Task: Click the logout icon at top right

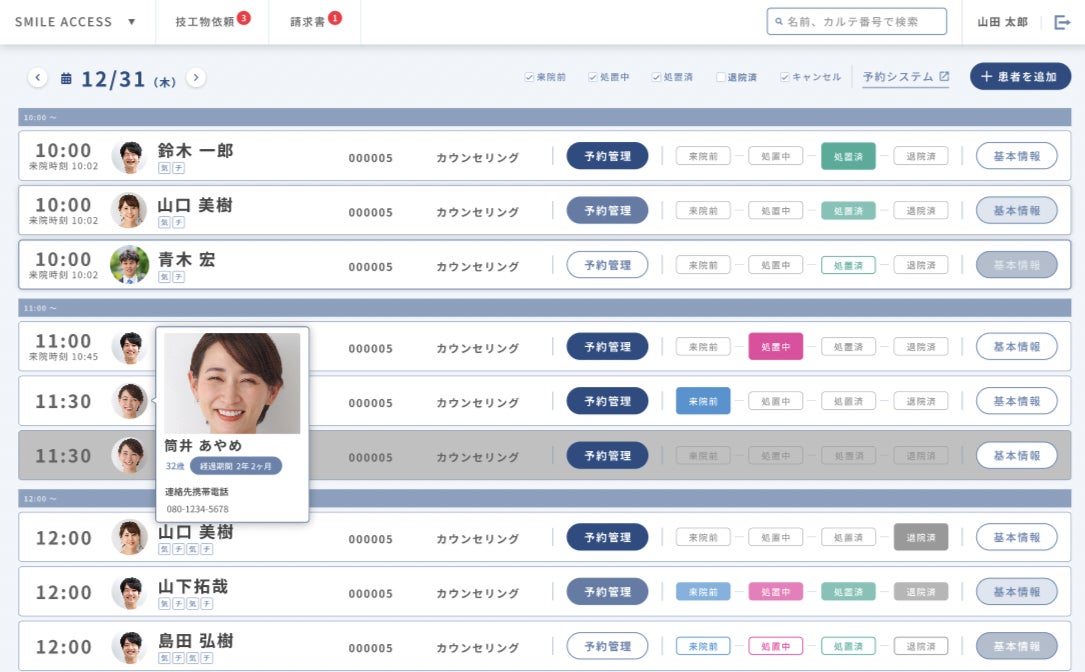Action: coord(1062,22)
